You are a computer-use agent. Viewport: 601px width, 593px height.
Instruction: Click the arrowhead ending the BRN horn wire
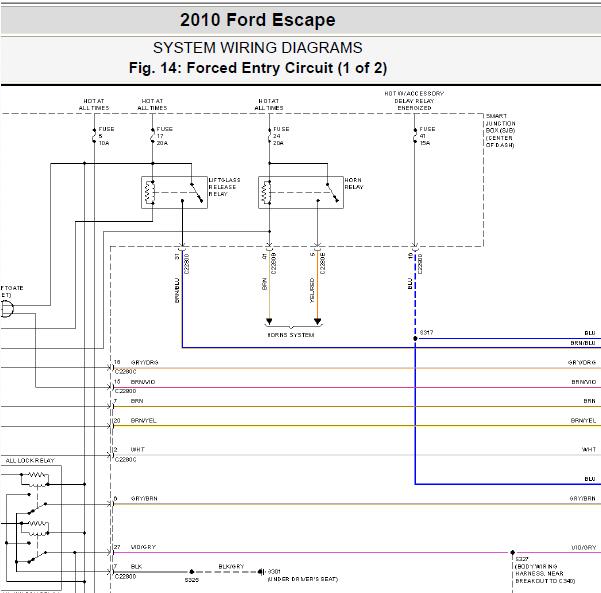269,321
